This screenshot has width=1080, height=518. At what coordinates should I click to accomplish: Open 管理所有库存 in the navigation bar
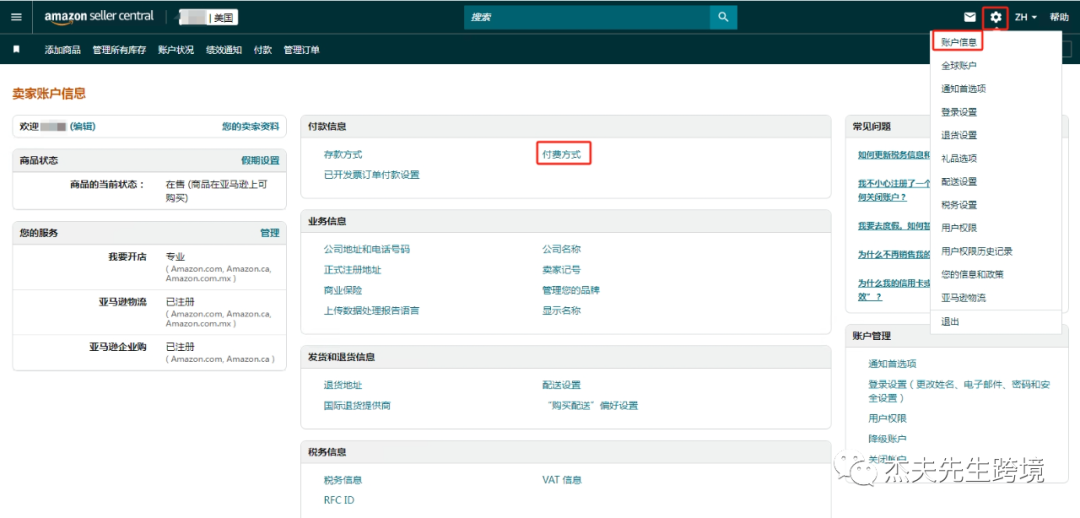119,50
